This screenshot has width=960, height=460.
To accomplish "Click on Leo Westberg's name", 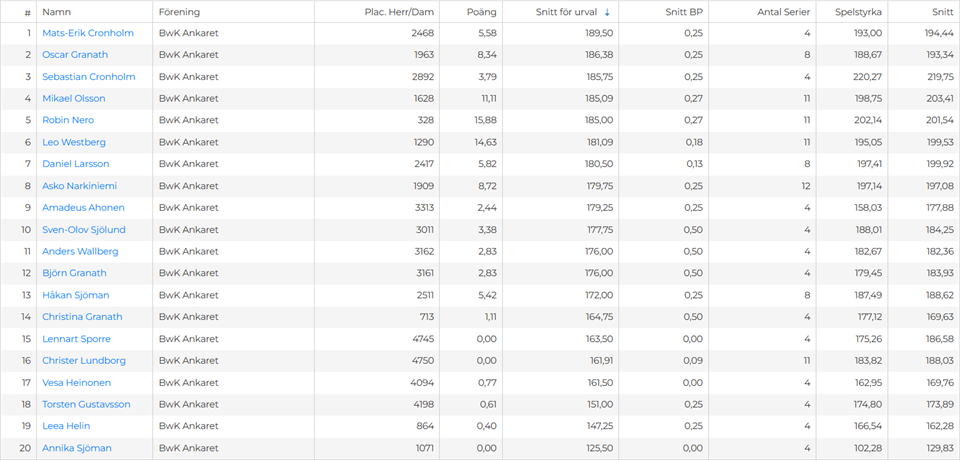I will 73,142.
